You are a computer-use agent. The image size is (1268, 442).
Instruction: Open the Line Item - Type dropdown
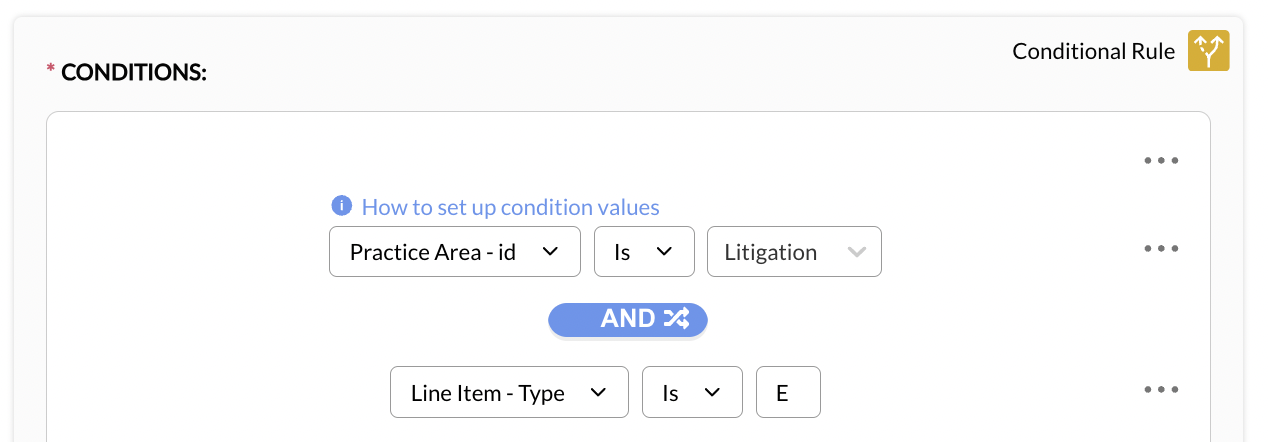coord(508,393)
